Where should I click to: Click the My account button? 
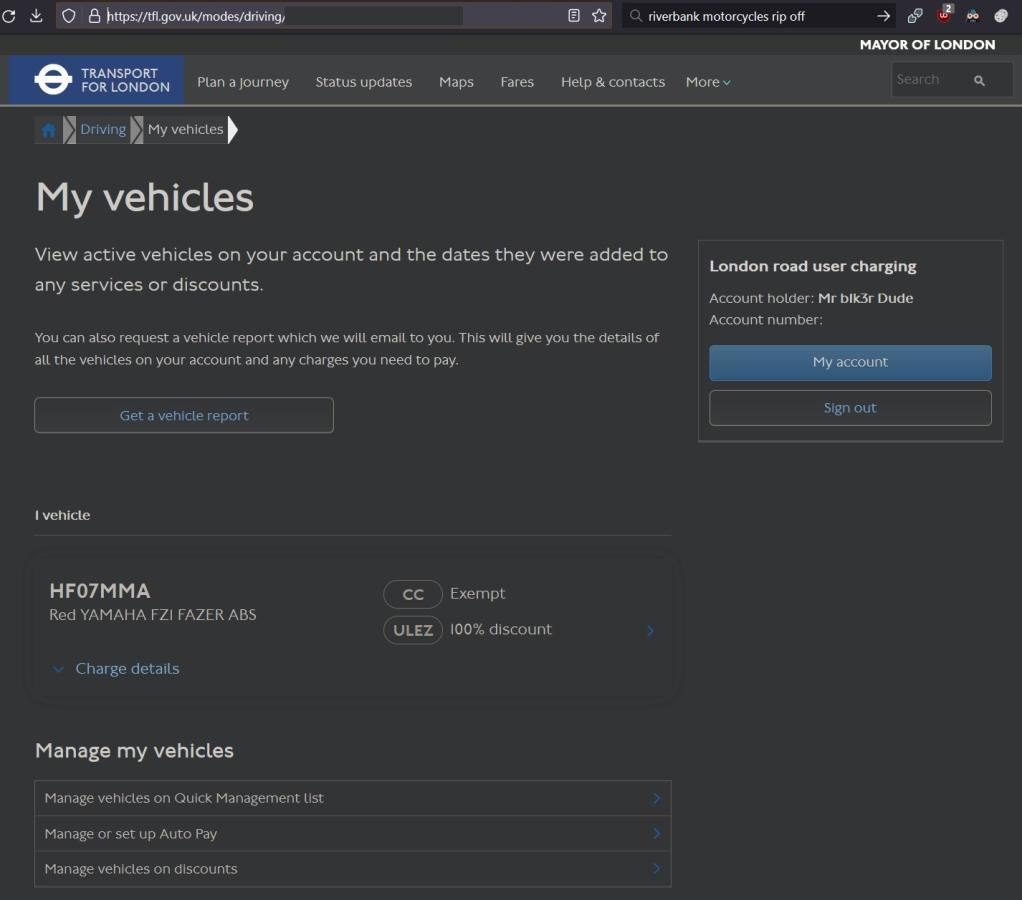tap(850, 362)
